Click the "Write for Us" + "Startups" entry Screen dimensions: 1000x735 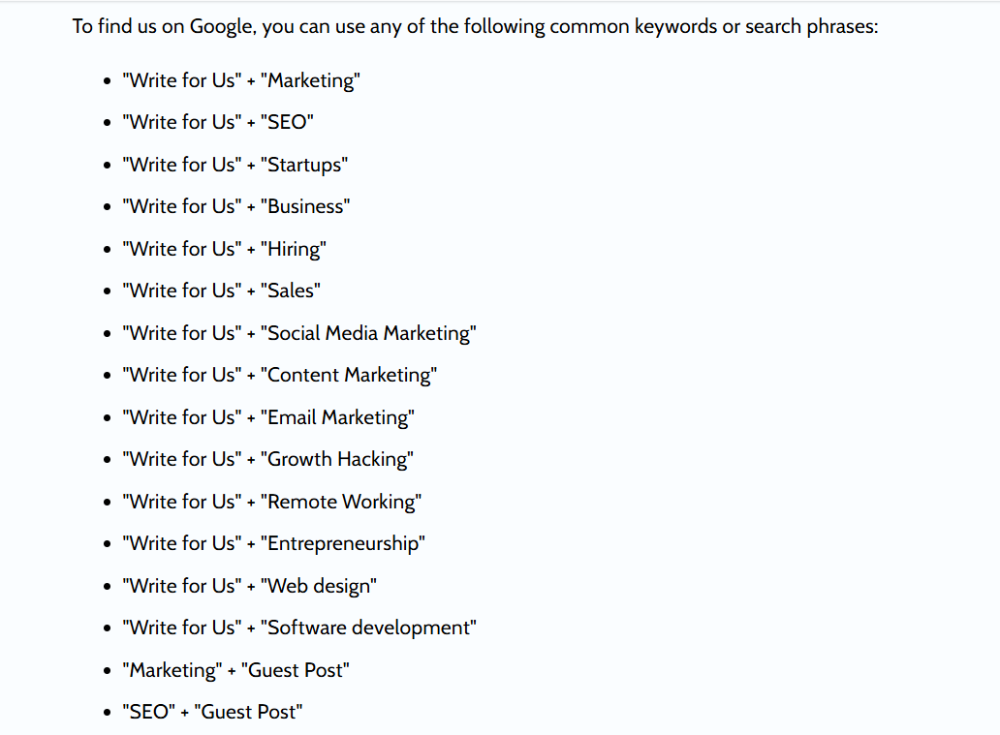pyautogui.click(x=235, y=164)
